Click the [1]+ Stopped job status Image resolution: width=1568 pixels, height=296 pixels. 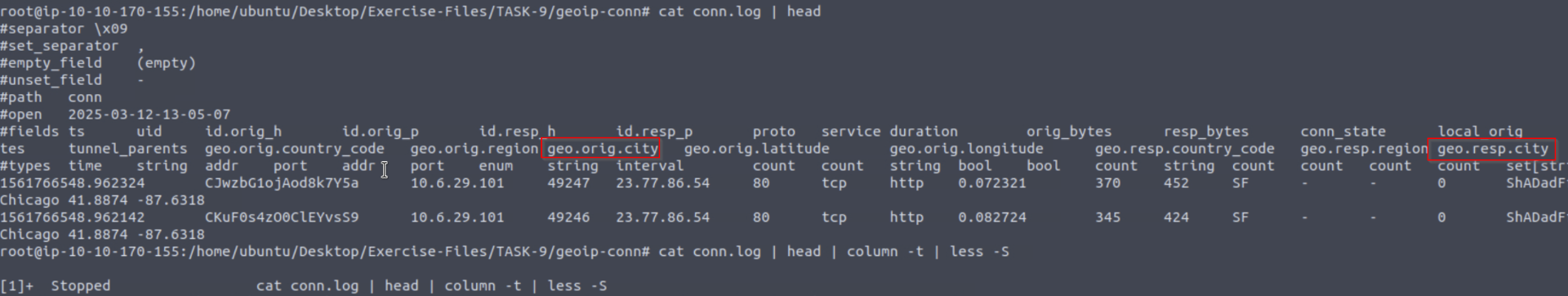[x=56, y=286]
